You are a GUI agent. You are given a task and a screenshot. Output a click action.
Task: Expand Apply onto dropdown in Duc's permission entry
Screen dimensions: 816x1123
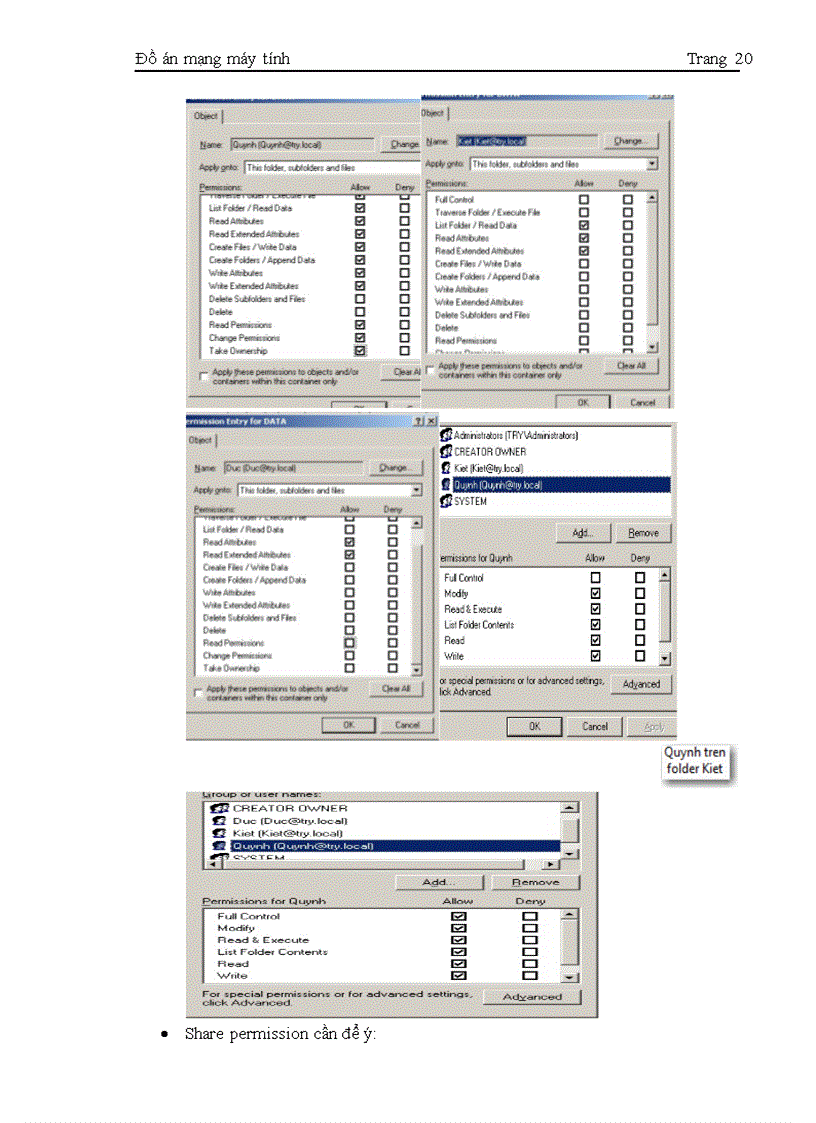(x=416, y=490)
